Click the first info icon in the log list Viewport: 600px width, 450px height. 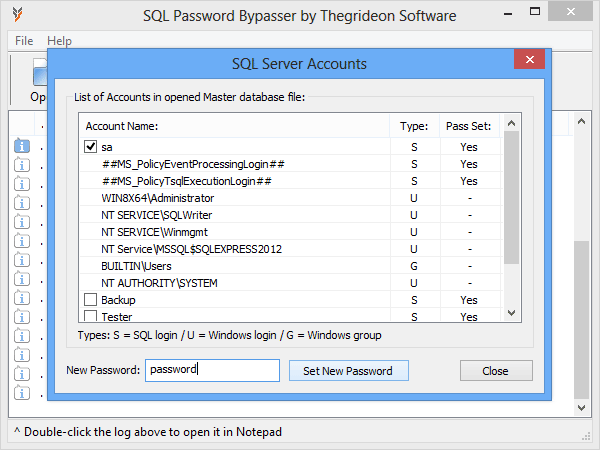point(22,146)
